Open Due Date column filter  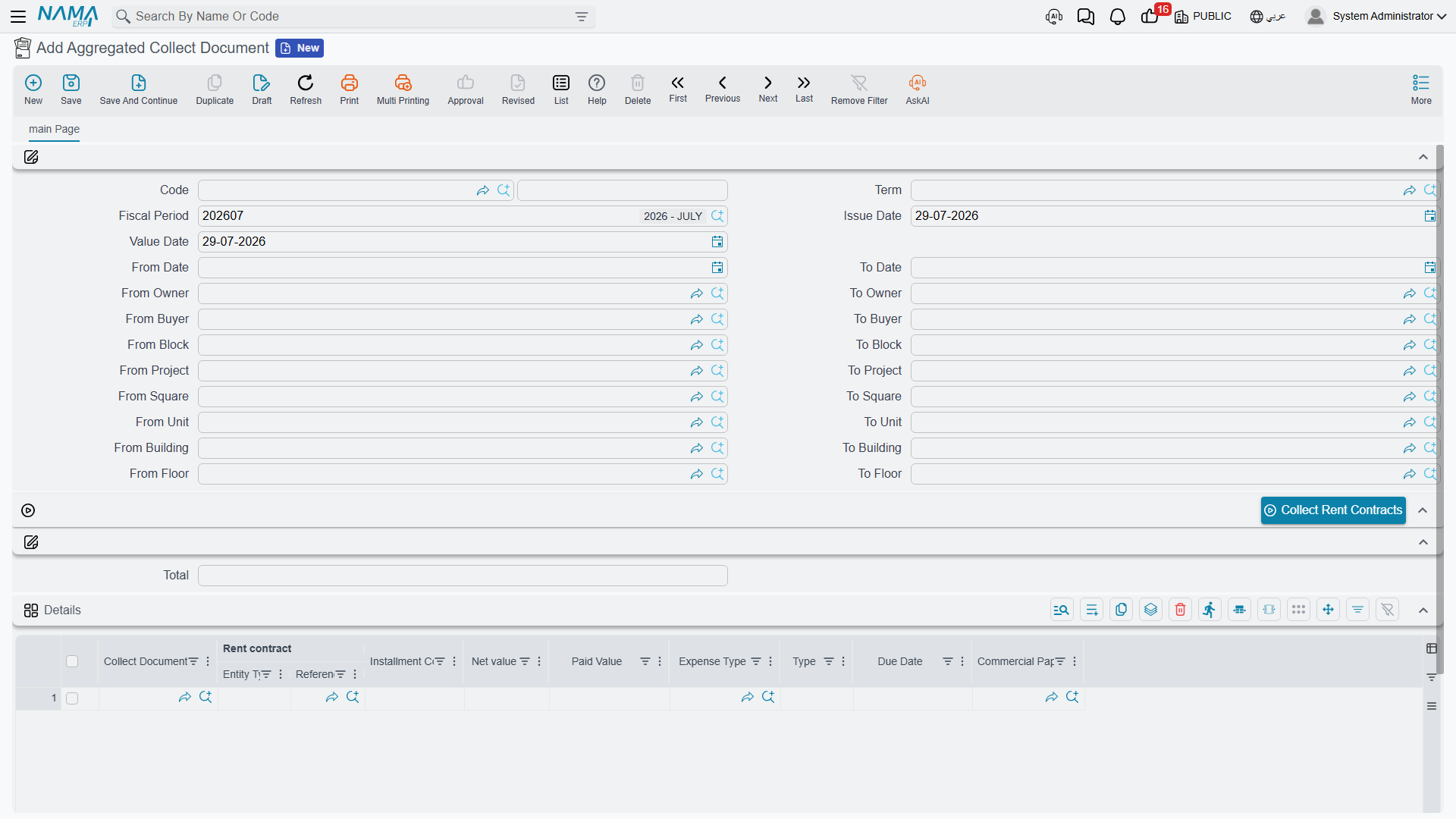pos(947,661)
